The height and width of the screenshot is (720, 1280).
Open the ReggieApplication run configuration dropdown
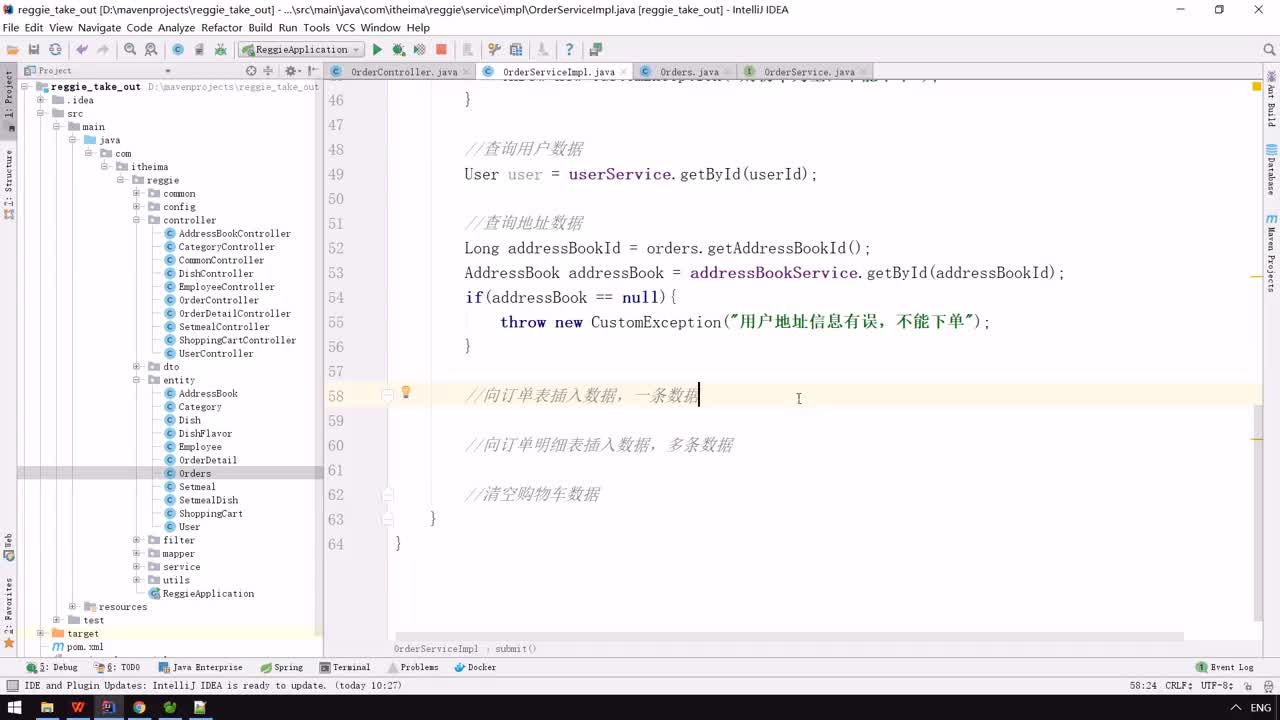tap(301, 49)
